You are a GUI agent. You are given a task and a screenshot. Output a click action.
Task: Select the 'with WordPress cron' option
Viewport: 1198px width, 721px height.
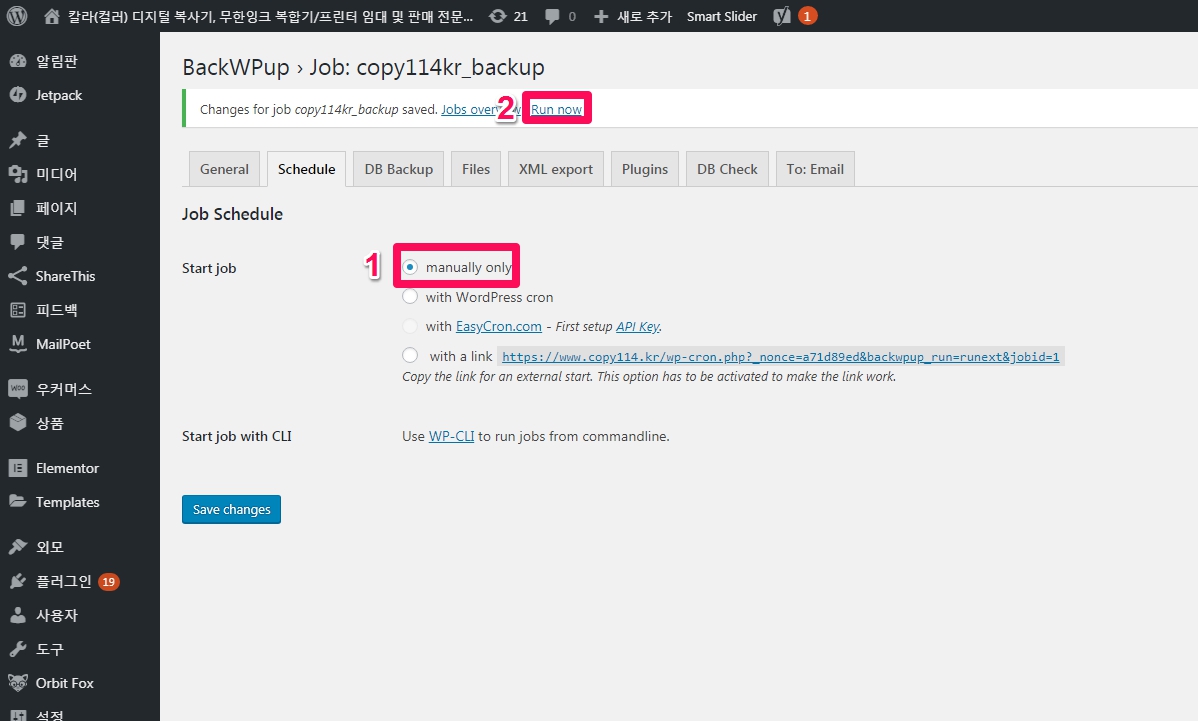pos(410,297)
